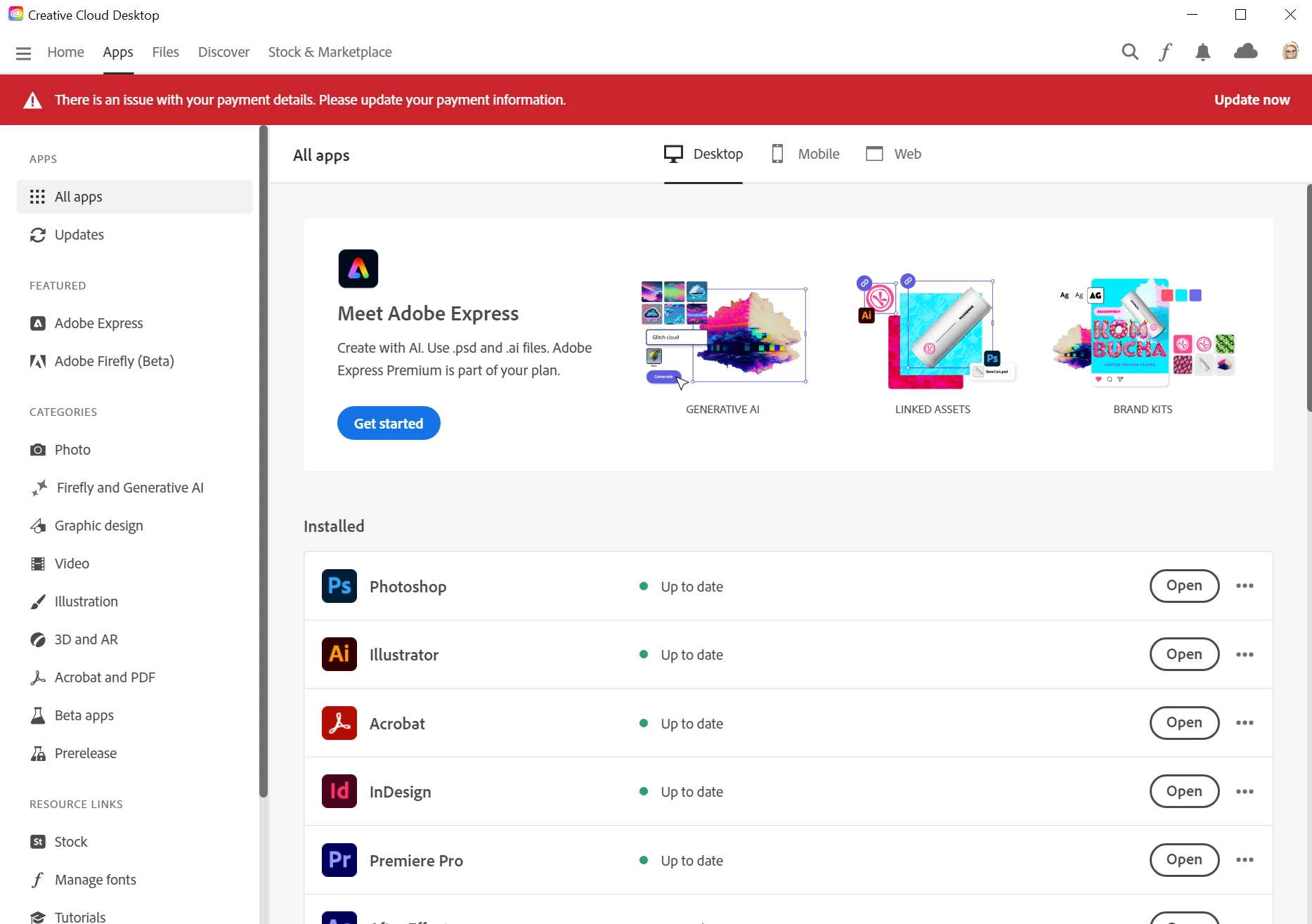Click the sidebar vertical scrollbar
Viewport: 1312px width, 924px height.
pos(264,461)
